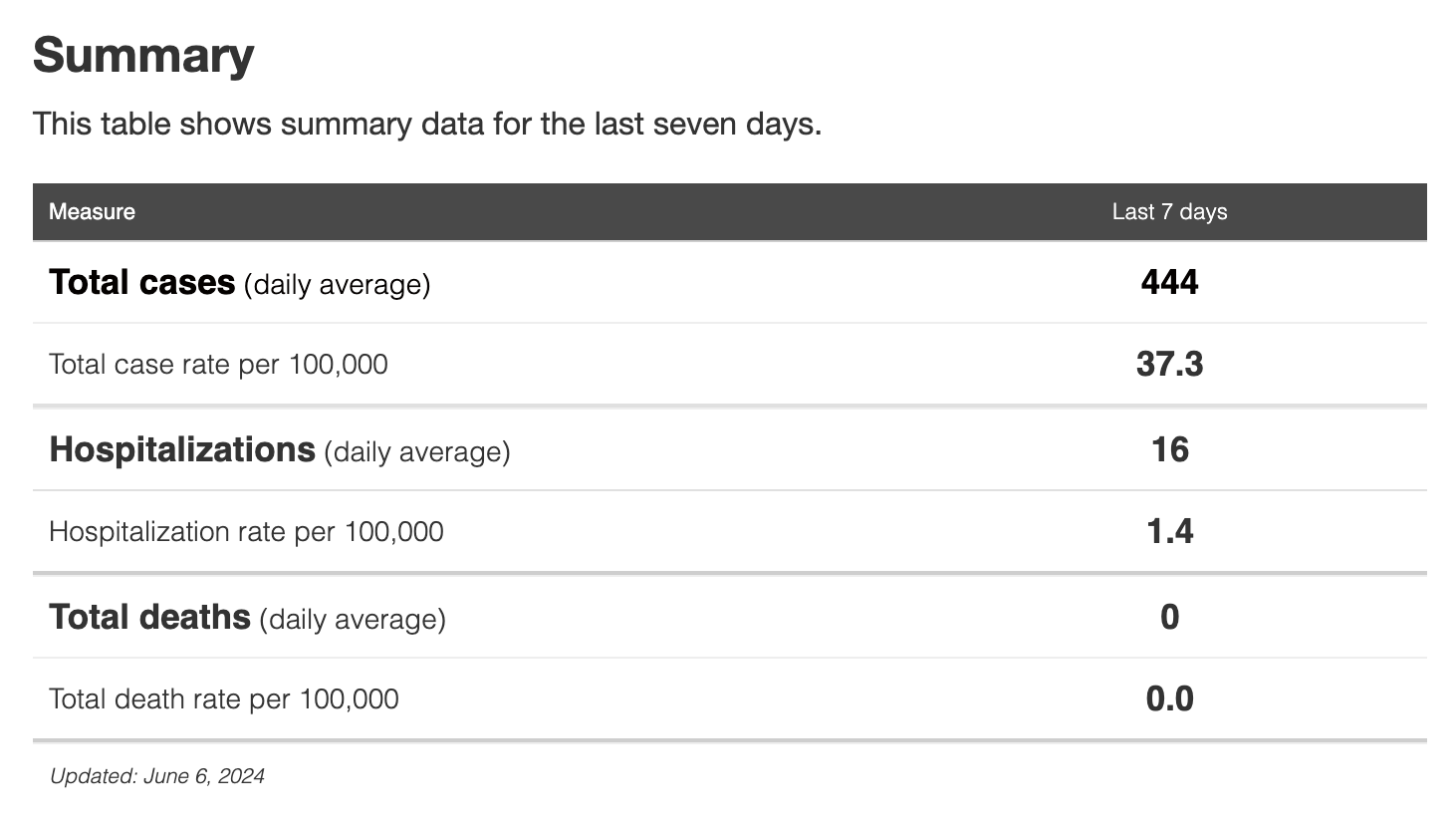
Task: Select the Last 7 days column header
Action: pos(1169,211)
